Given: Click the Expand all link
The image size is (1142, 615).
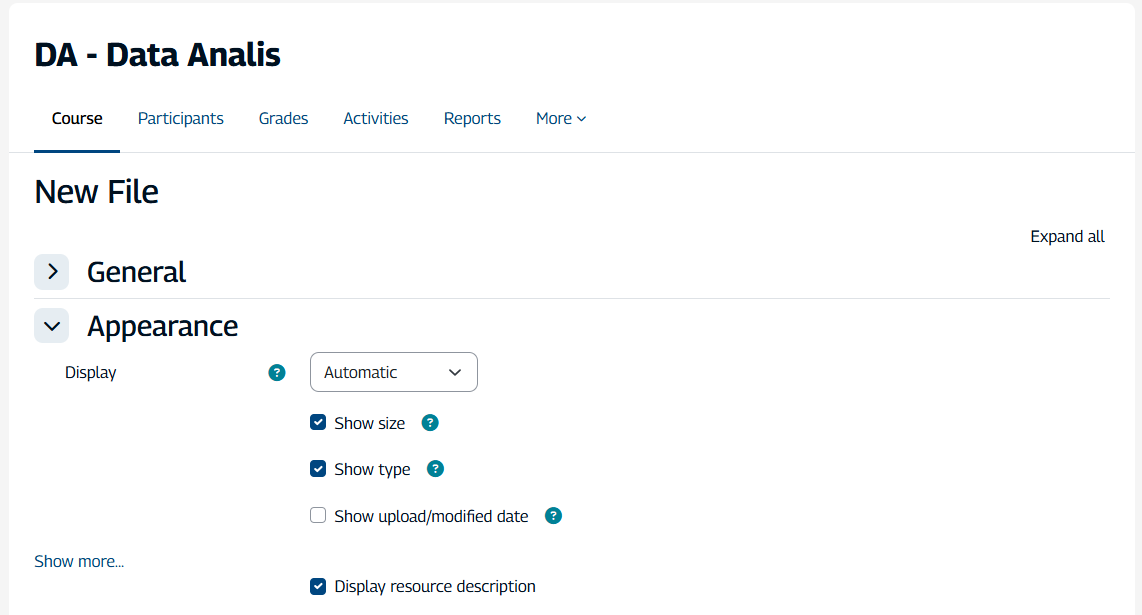Looking at the screenshot, I should [1067, 237].
